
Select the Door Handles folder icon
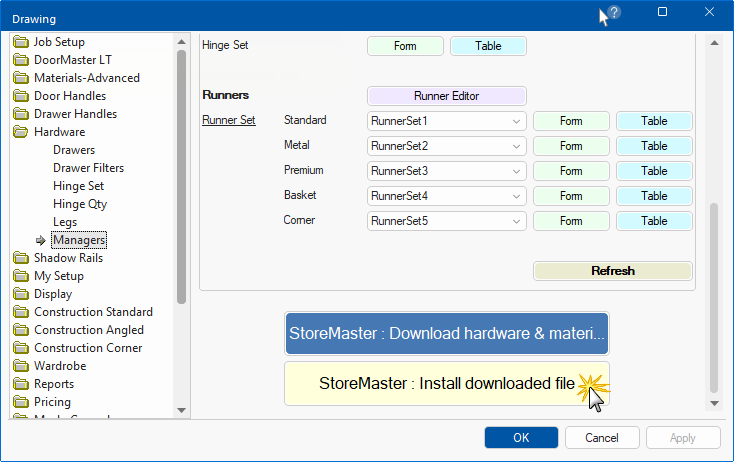(x=21, y=96)
